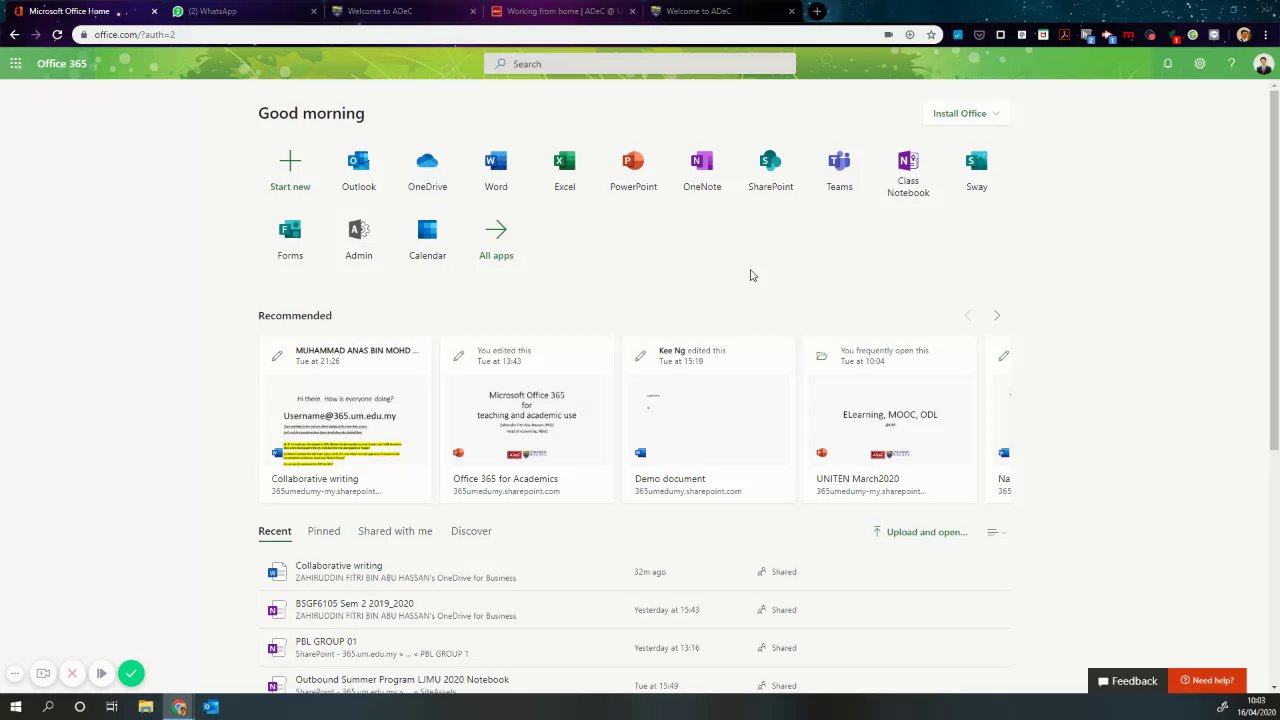Open Demo document recommended card
The height and width of the screenshot is (720, 1280).
(709, 420)
